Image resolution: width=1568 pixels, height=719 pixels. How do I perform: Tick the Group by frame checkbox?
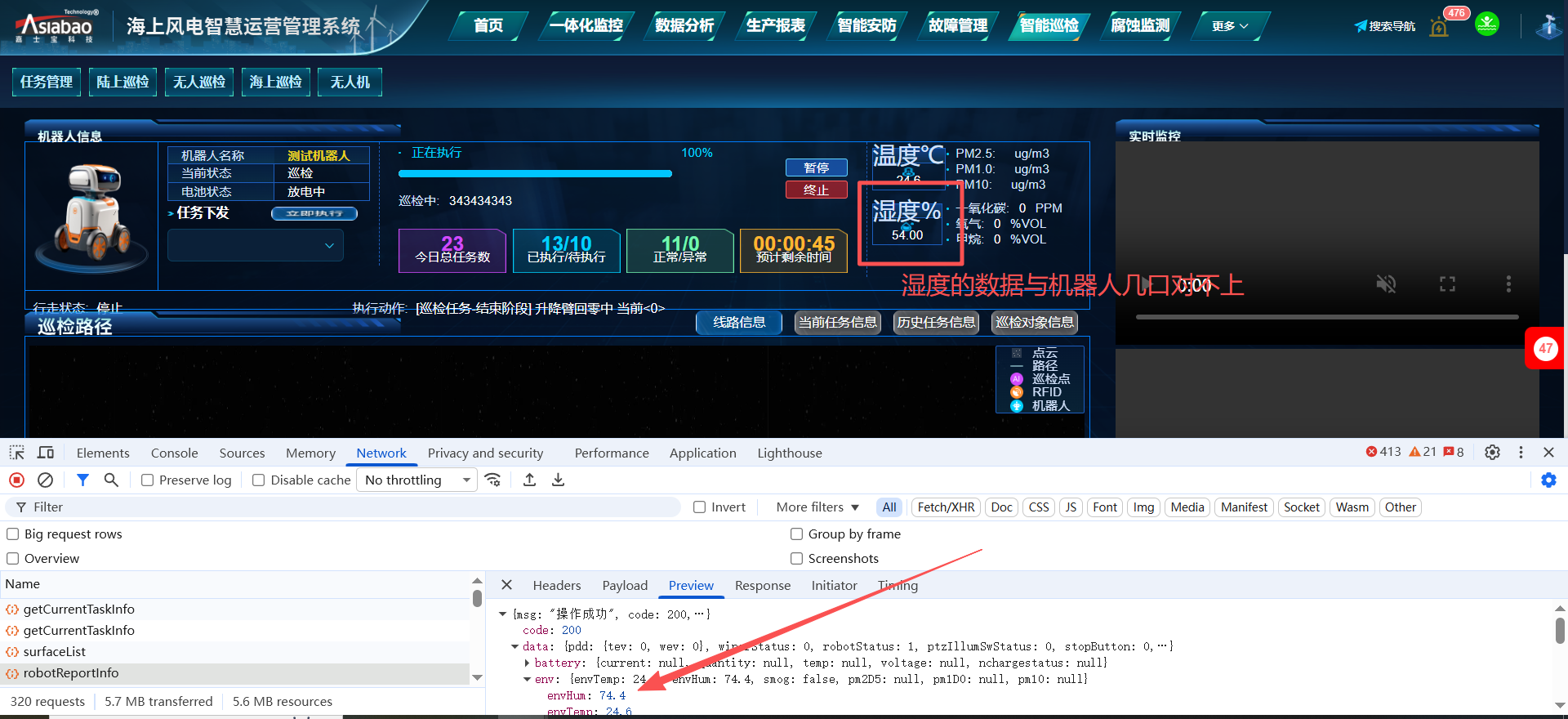[796, 534]
